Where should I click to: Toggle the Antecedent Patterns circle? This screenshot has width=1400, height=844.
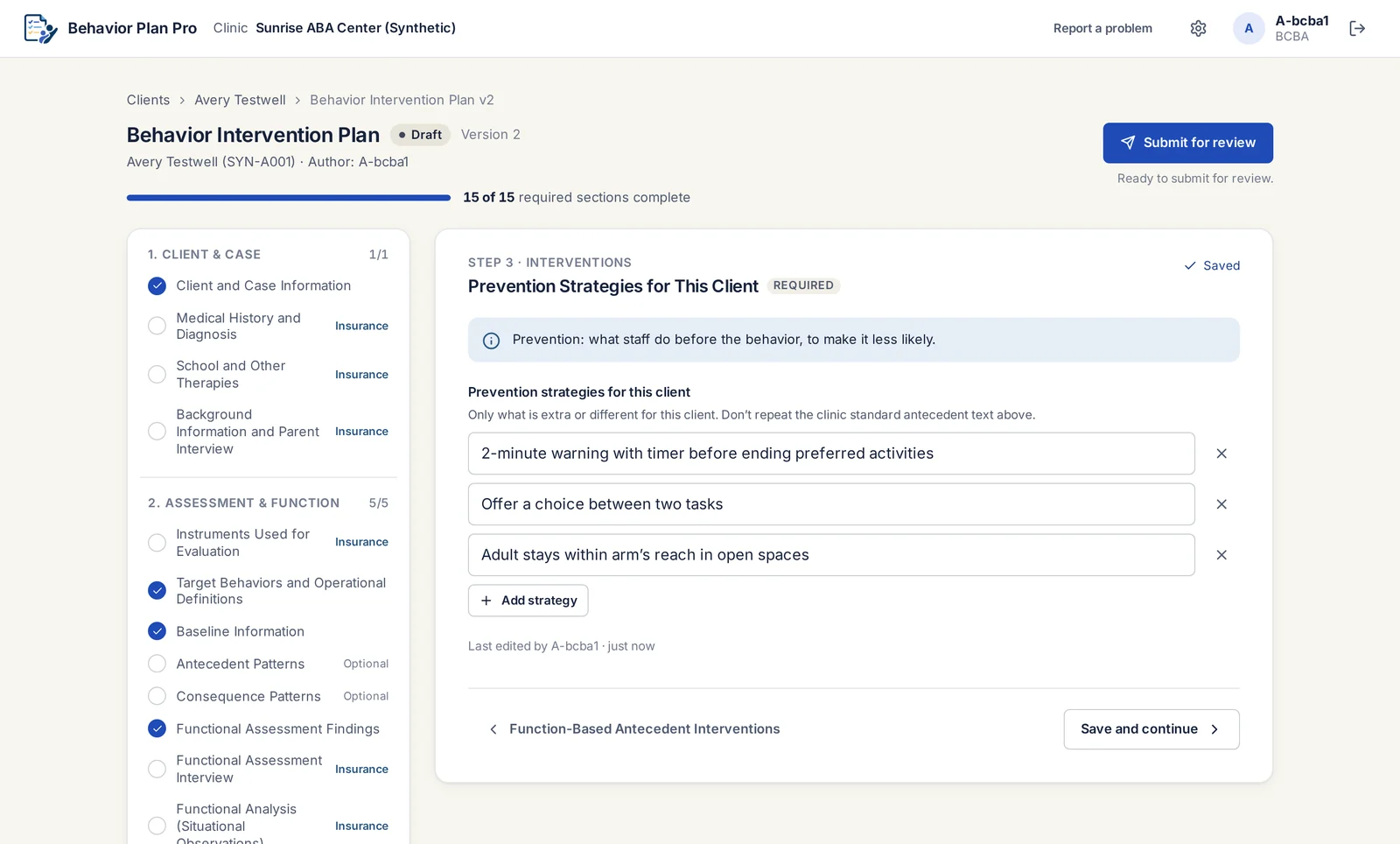(157, 664)
